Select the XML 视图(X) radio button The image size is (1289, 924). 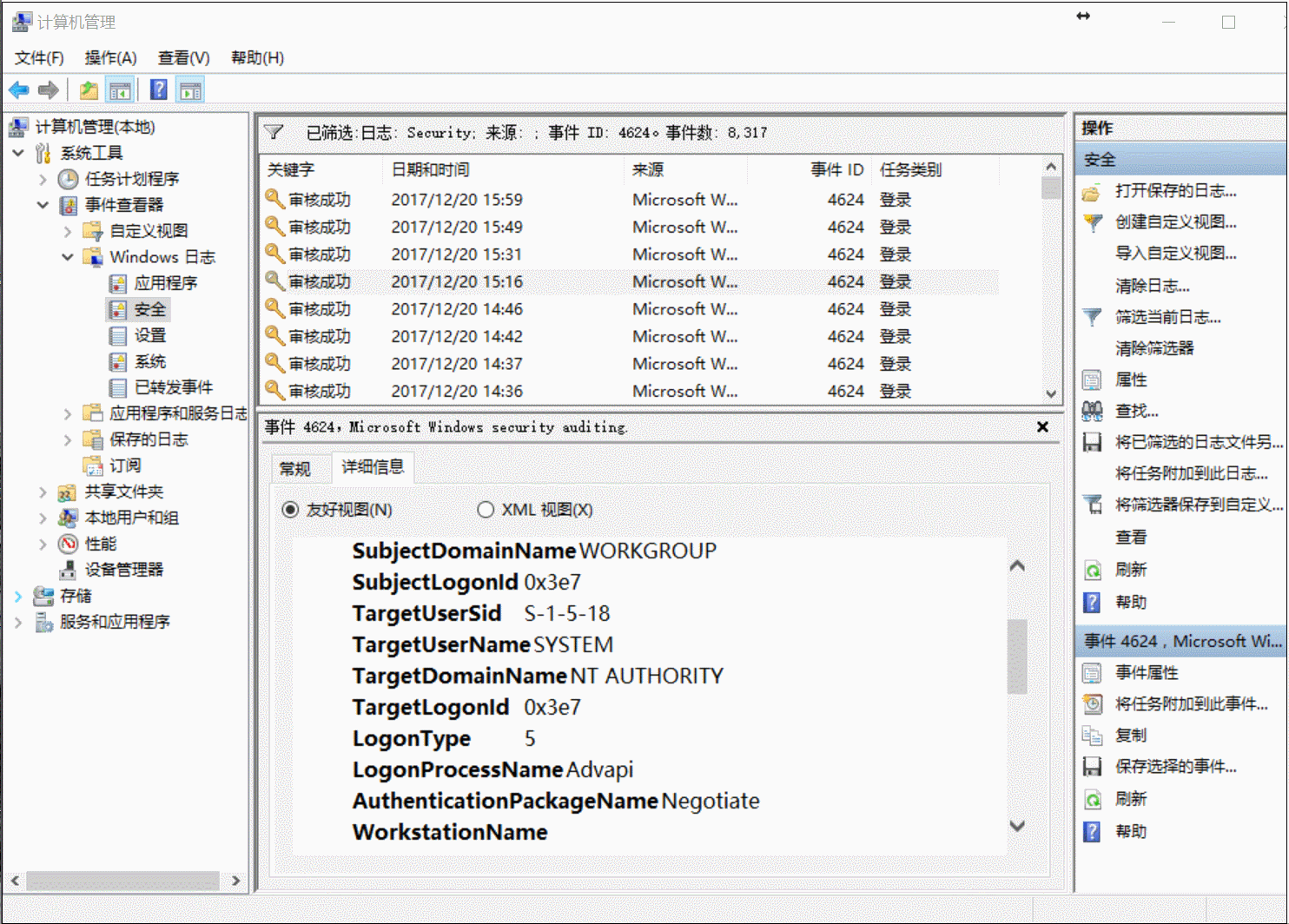486,510
